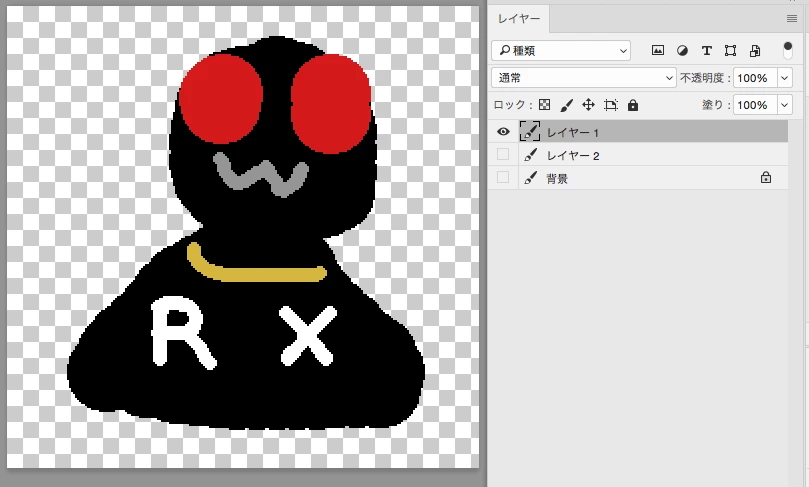Lock image pixels brush icon
This screenshot has height=487, width=809.
567,105
